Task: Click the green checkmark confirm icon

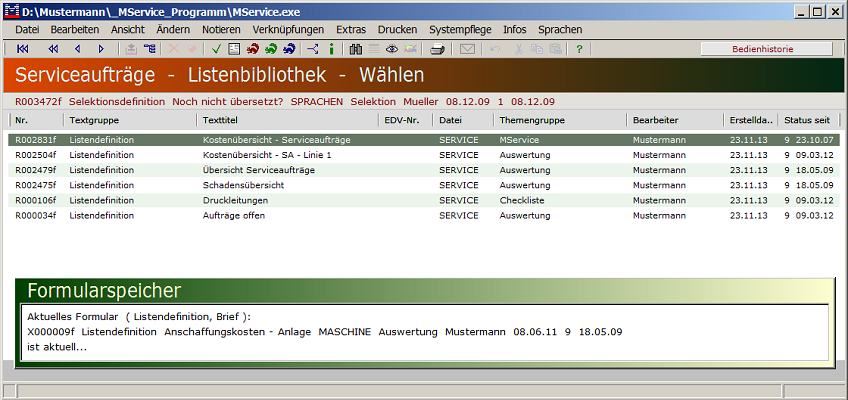Action: point(217,49)
